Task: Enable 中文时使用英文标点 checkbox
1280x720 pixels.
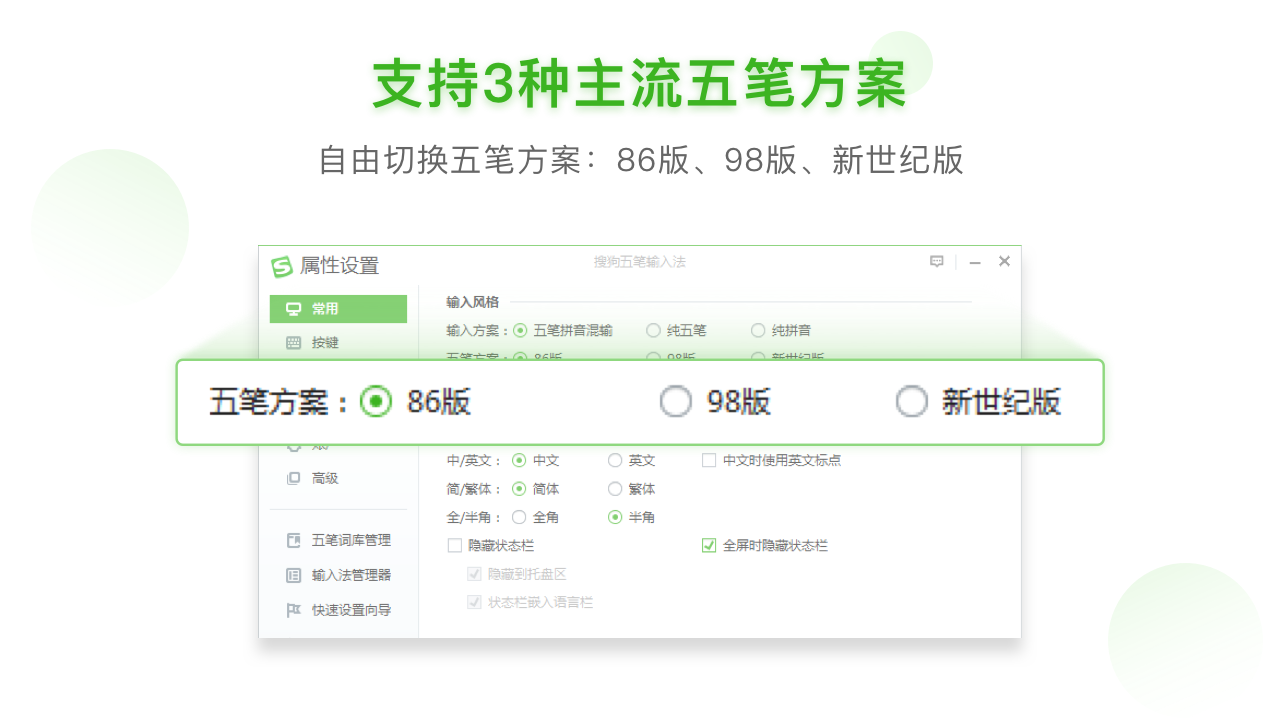Action: point(709,461)
